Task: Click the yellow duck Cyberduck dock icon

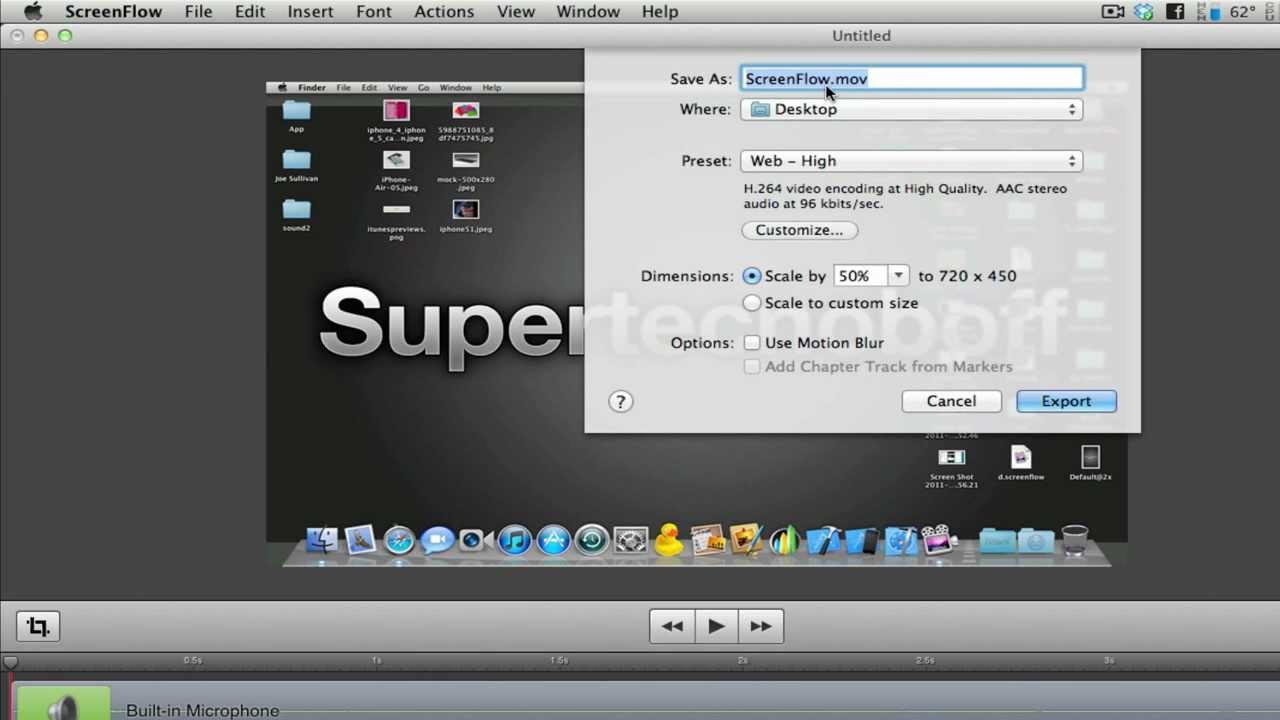Action: pyautogui.click(x=668, y=541)
